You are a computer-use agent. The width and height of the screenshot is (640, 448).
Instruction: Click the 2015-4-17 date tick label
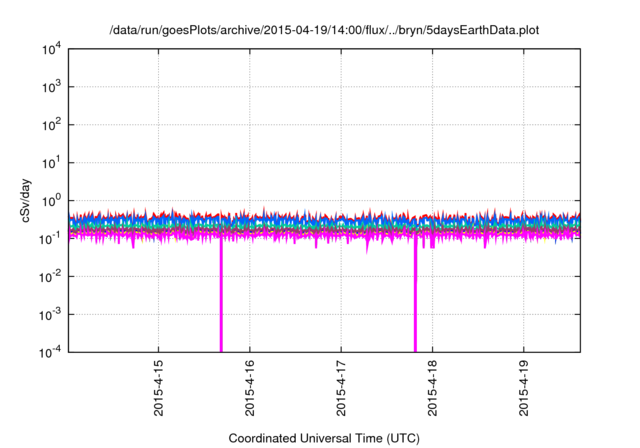tap(341, 388)
